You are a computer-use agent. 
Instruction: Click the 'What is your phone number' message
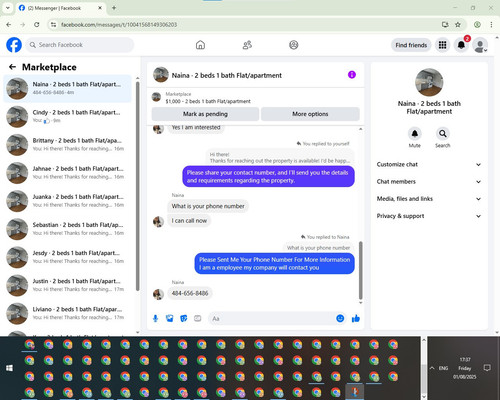tap(208, 206)
